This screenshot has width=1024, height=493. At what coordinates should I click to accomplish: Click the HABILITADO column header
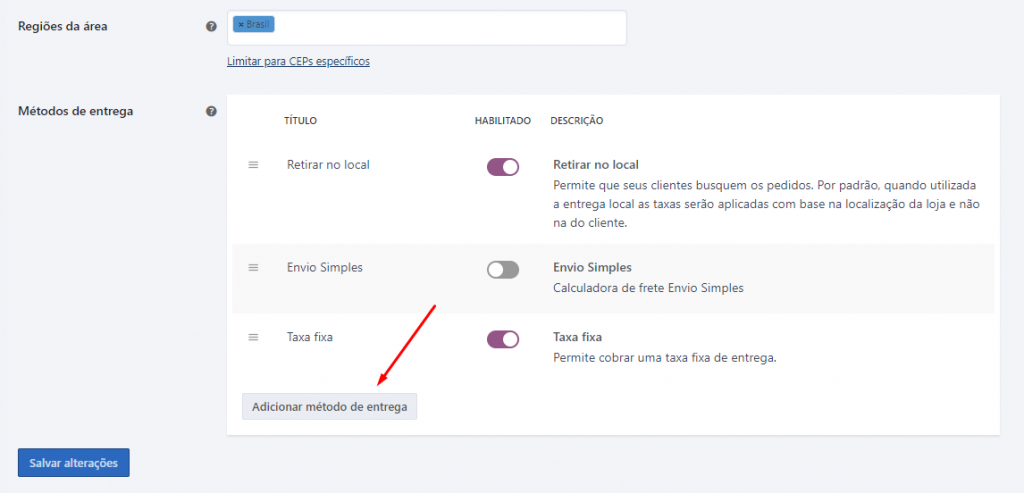[503, 121]
